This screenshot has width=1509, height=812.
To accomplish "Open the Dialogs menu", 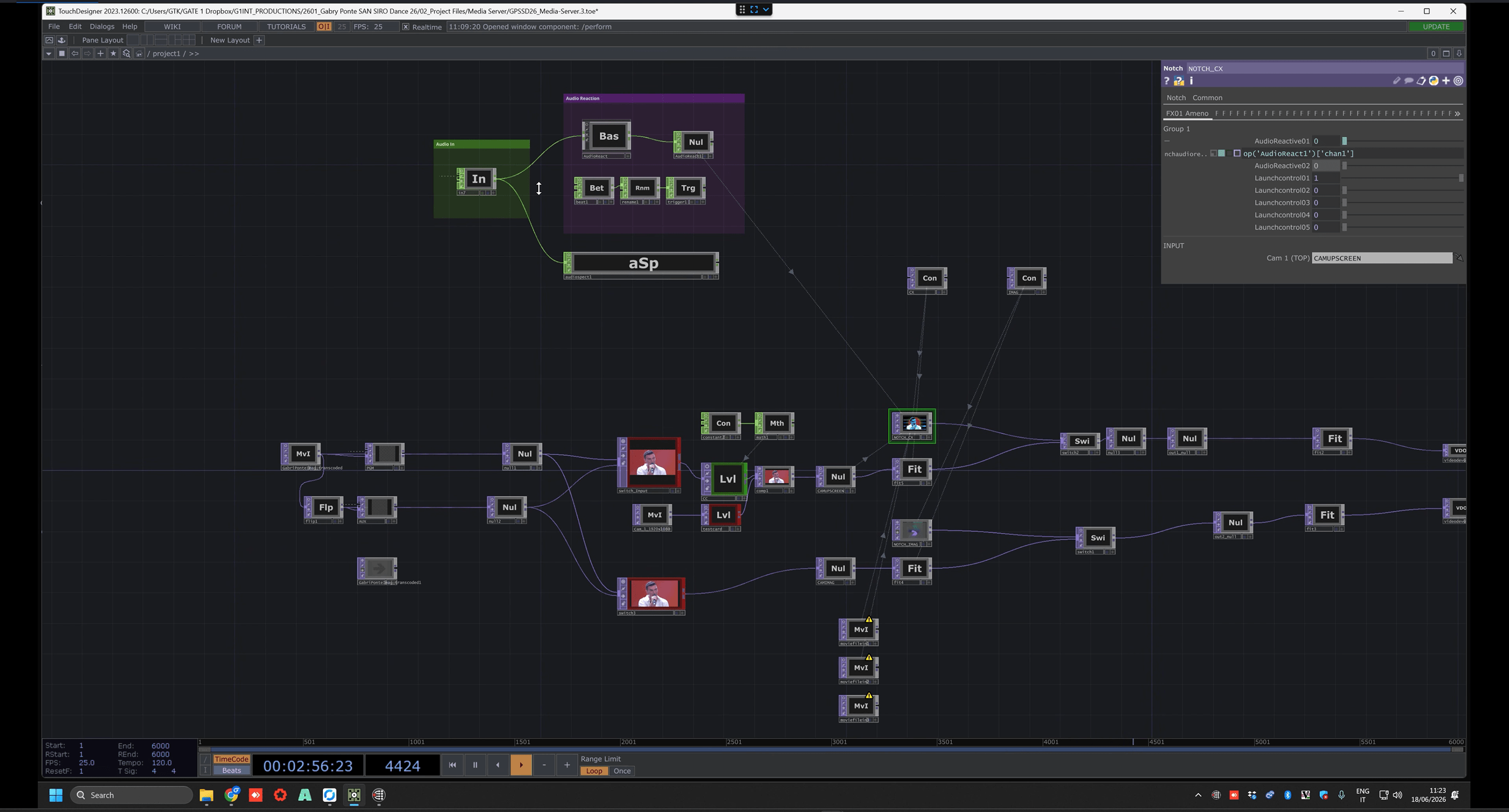I will pyautogui.click(x=102, y=26).
